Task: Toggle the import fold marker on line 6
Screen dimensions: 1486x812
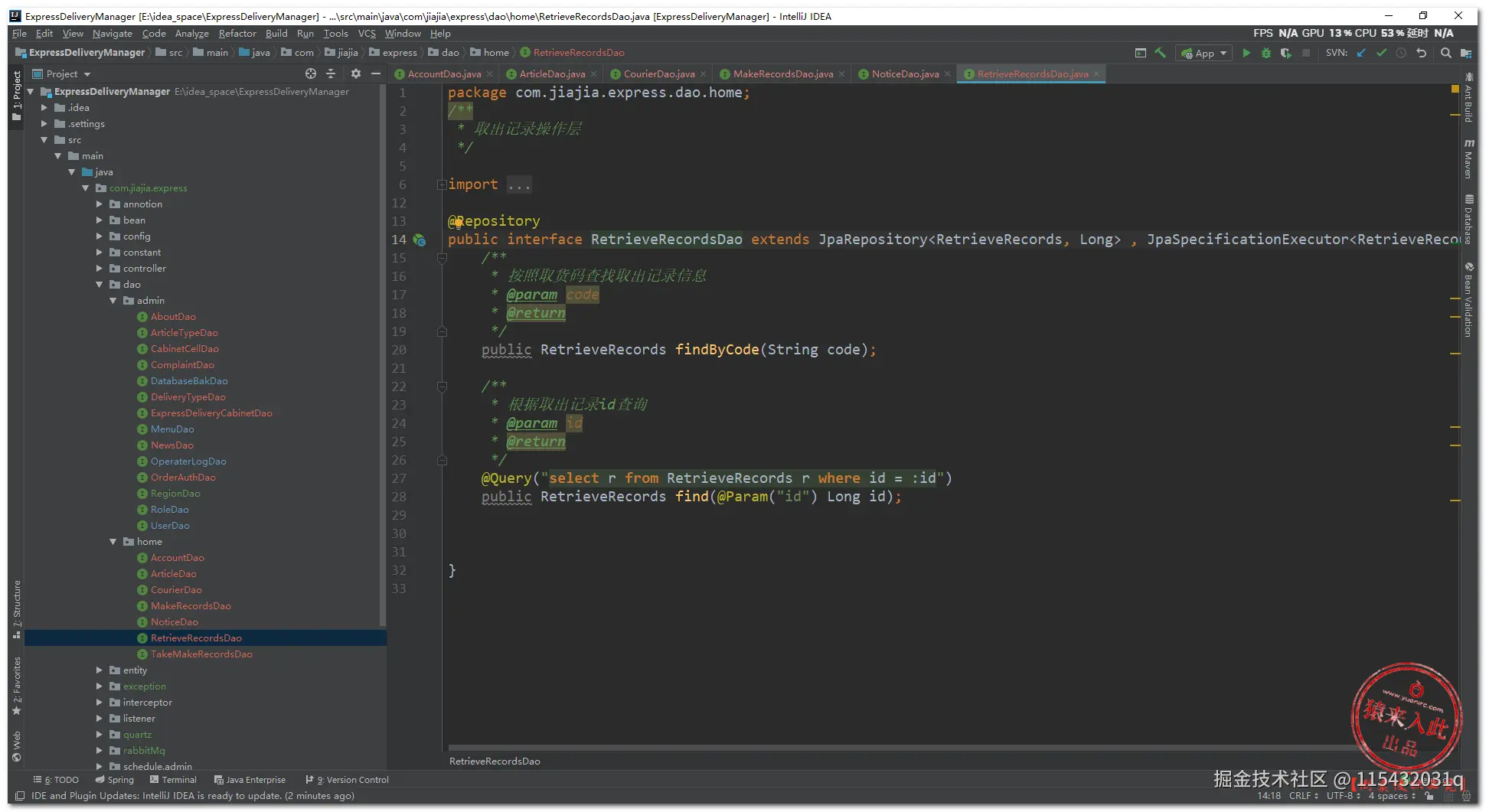Action: tap(442, 184)
